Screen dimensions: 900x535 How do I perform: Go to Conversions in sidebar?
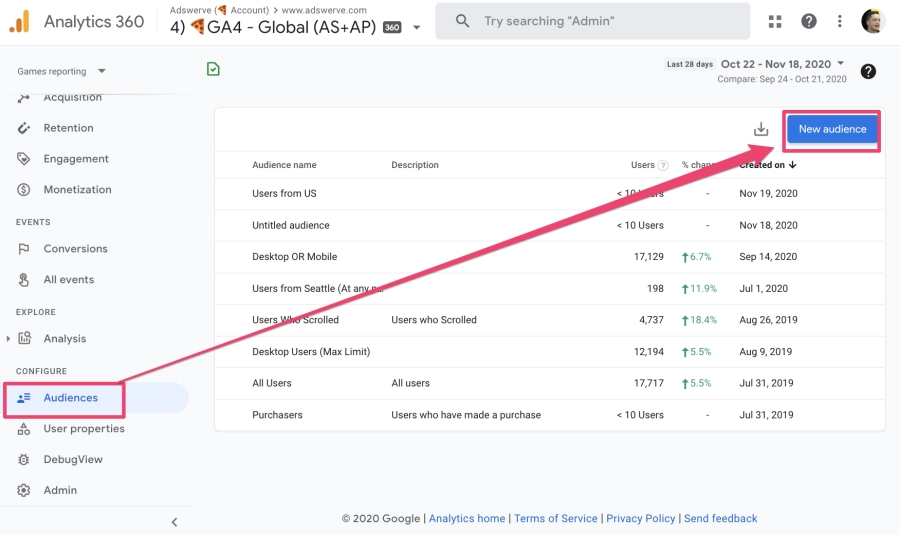coord(75,249)
